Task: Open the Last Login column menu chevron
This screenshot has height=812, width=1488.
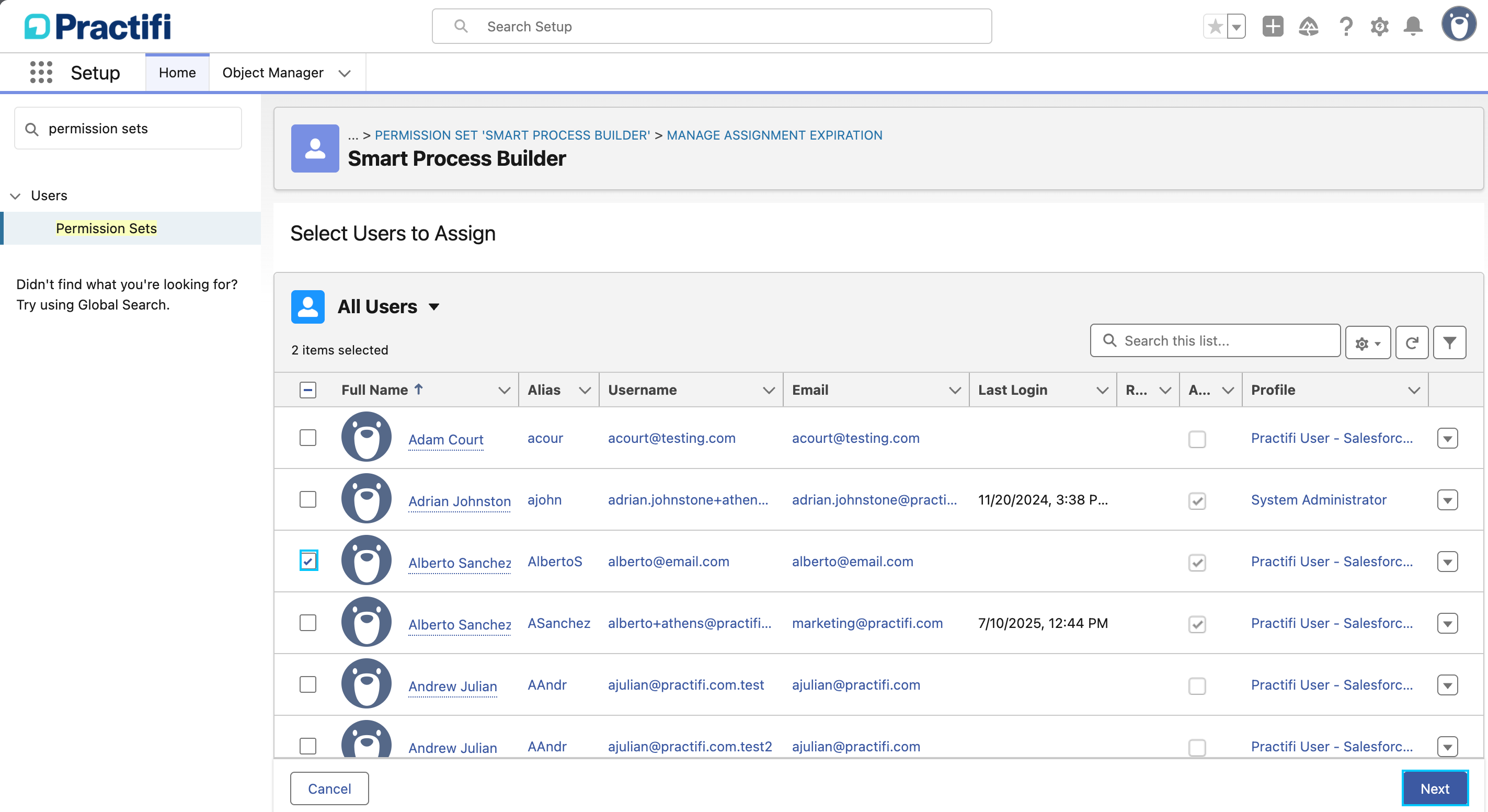Action: [1102, 391]
